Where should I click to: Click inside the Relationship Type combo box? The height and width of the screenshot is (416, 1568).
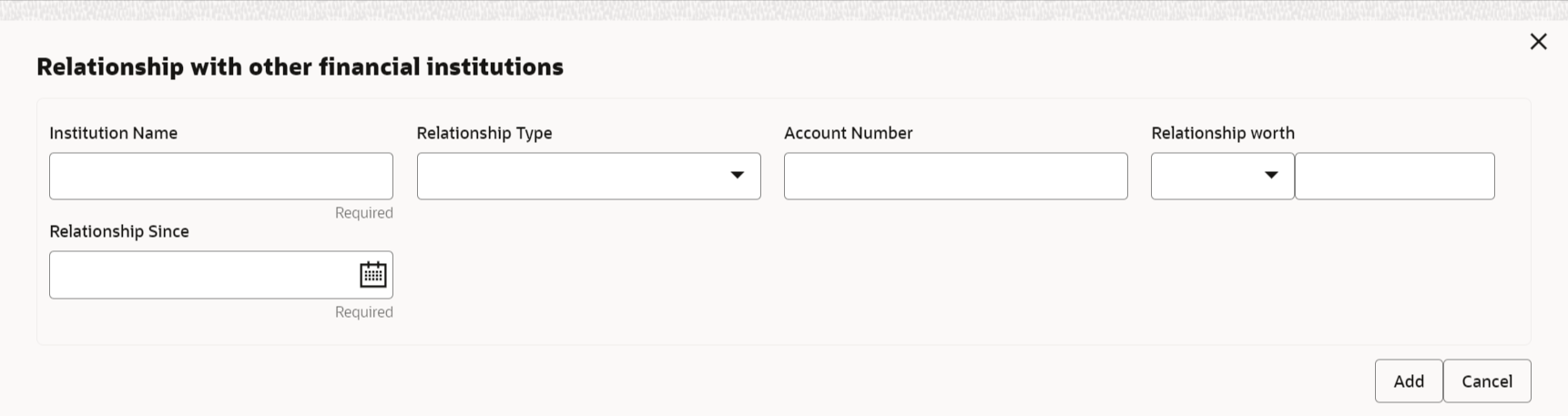tap(588, 176)
